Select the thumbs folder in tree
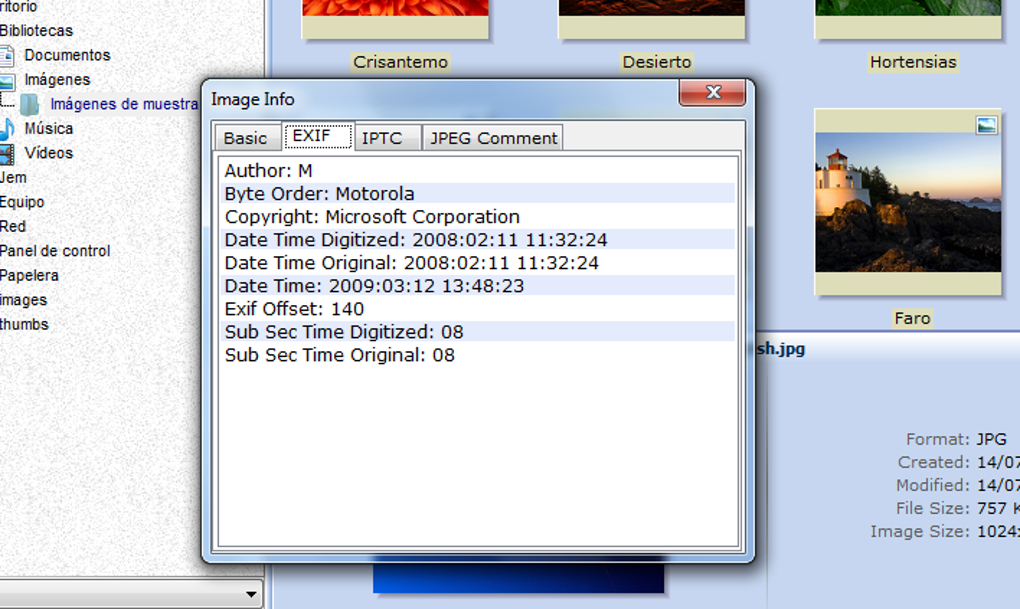The width and height of the screenshot is (1020, 609). 24,325
